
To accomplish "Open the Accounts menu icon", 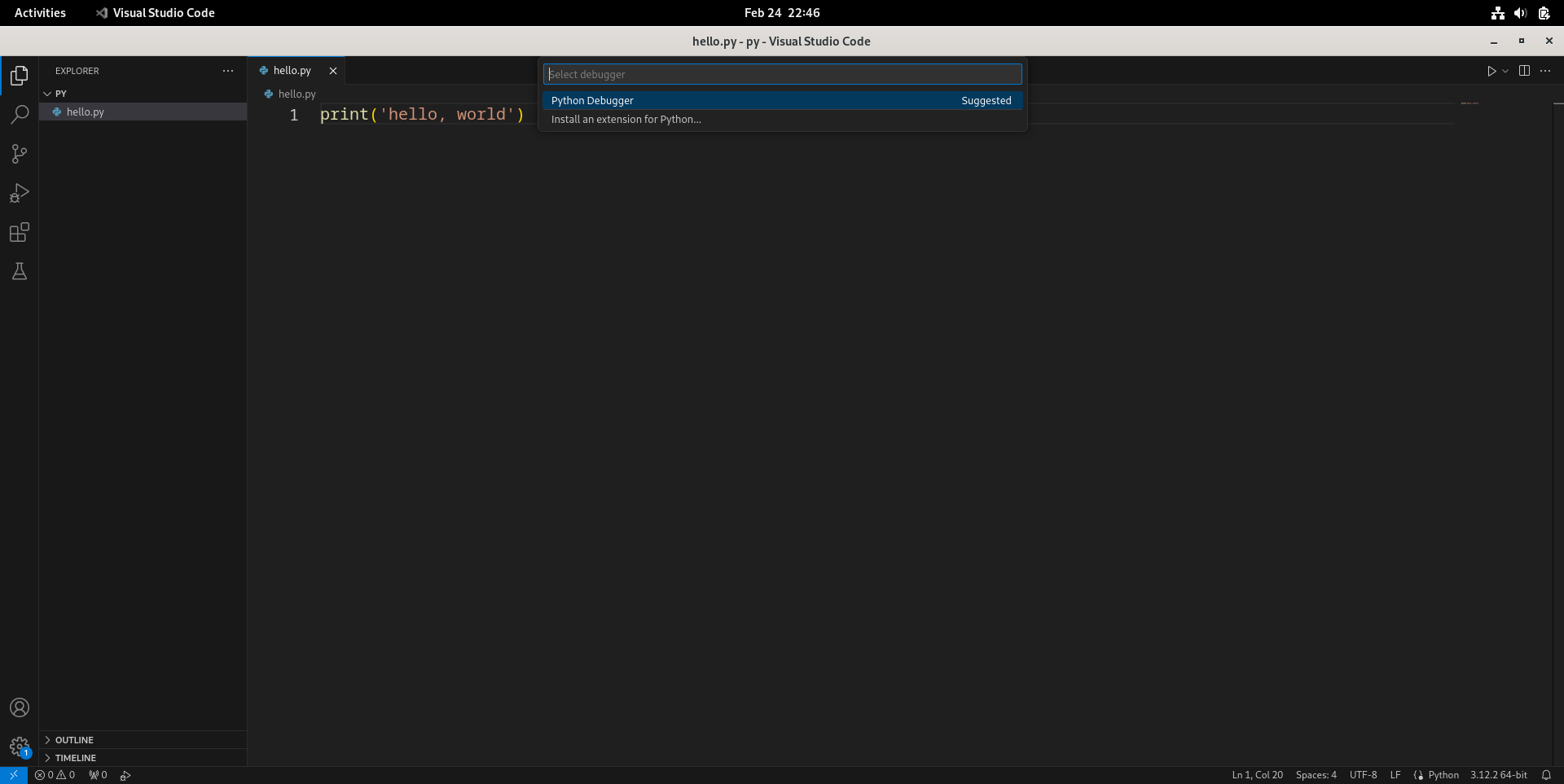I will click(x=20, y=707).
